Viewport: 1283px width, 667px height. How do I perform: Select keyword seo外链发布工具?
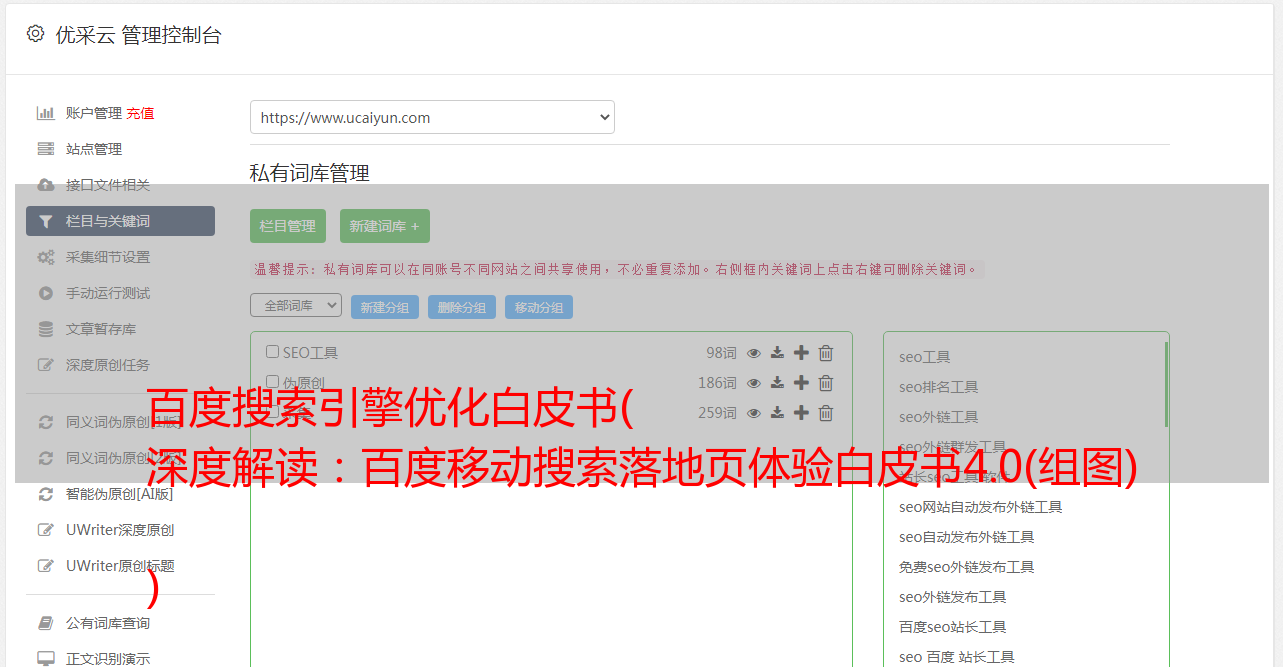point(953,597)
